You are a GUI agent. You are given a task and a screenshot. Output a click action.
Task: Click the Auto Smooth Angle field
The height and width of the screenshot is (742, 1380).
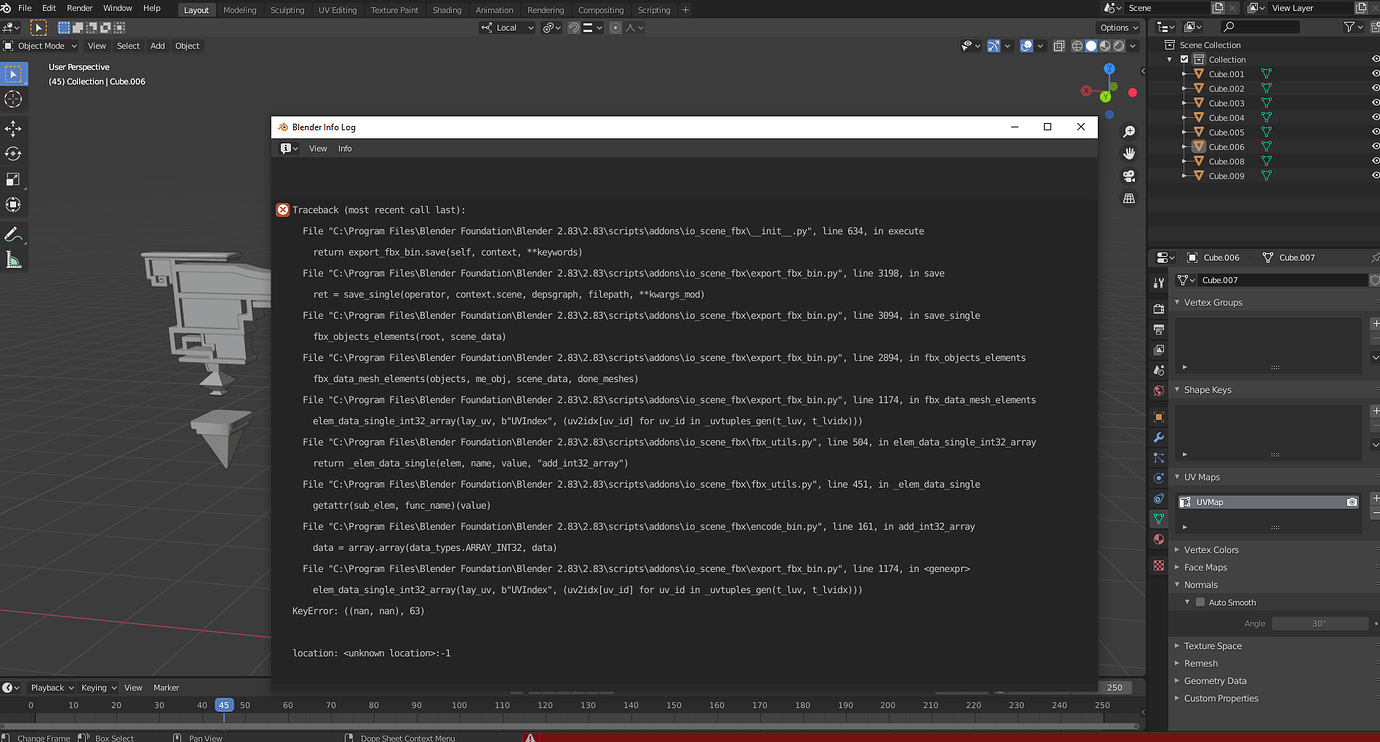point(1320,623)
